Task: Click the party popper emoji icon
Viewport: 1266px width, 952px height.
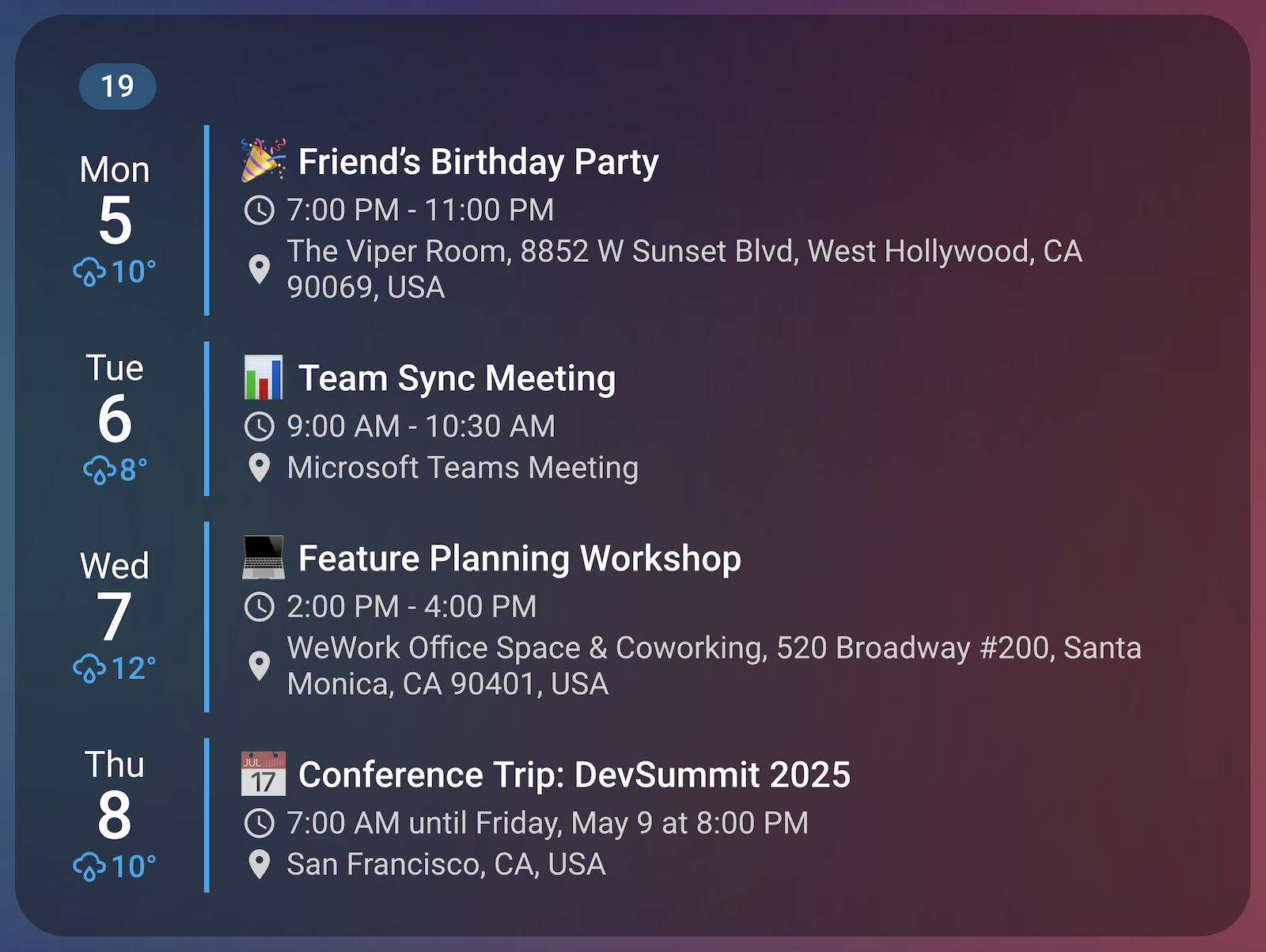Action: [x=263, y=160]
